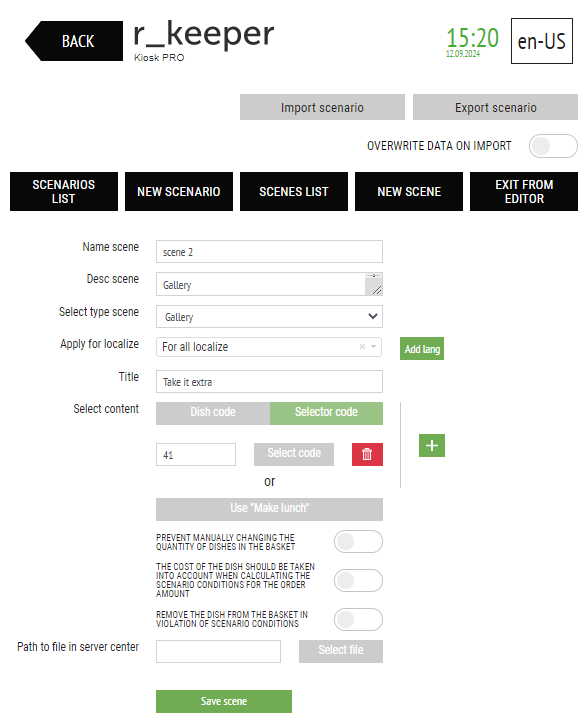Click the Add lang button
The image size is (588, 715).
[422, 349]
